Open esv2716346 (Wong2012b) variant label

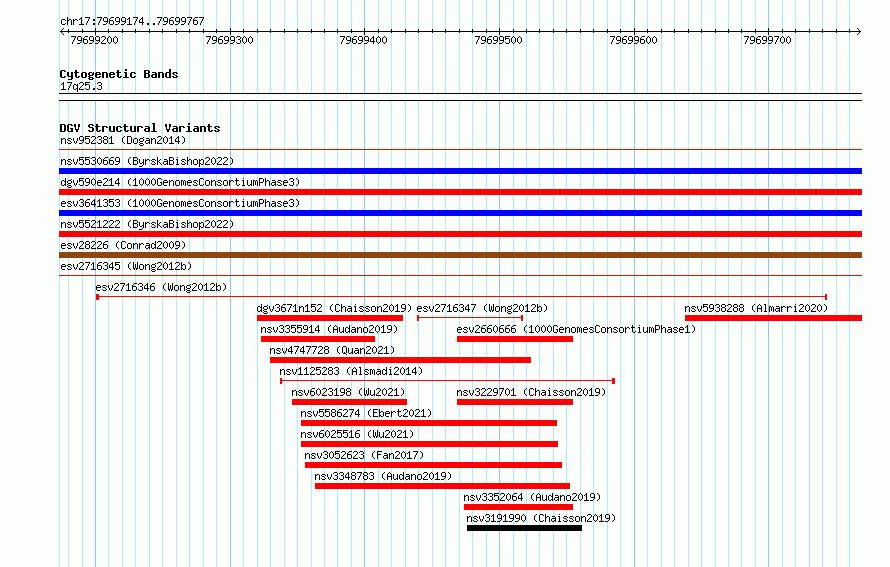pos(161,287)
